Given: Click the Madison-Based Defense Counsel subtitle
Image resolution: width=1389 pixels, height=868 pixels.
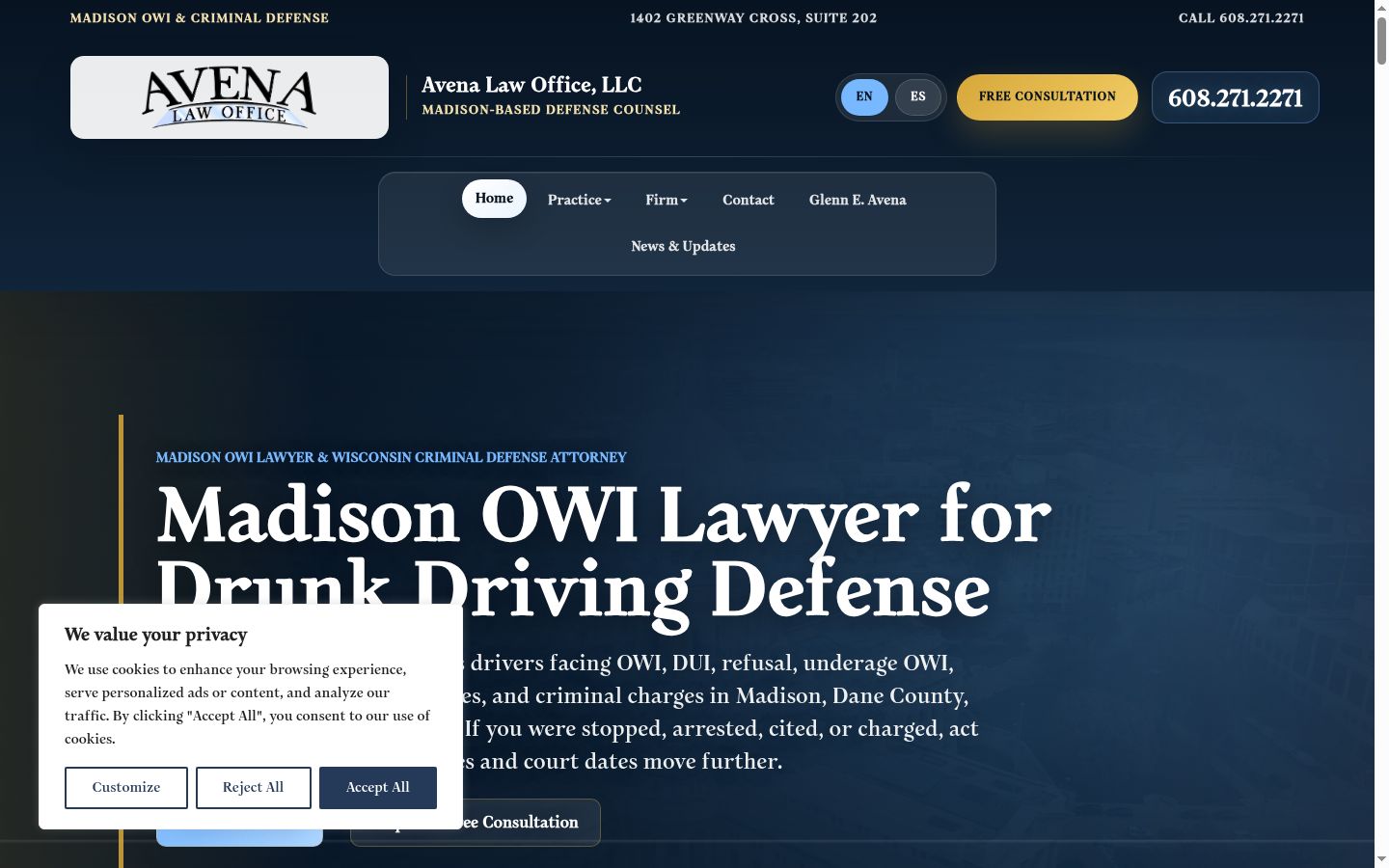Looking at the screenshot, I should [551, 110].
